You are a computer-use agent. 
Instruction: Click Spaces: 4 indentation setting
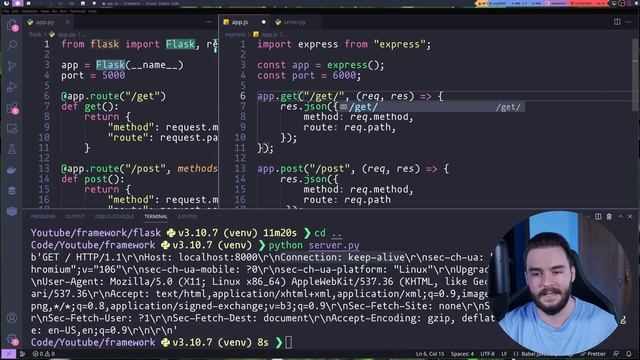(x=462, y=354)
